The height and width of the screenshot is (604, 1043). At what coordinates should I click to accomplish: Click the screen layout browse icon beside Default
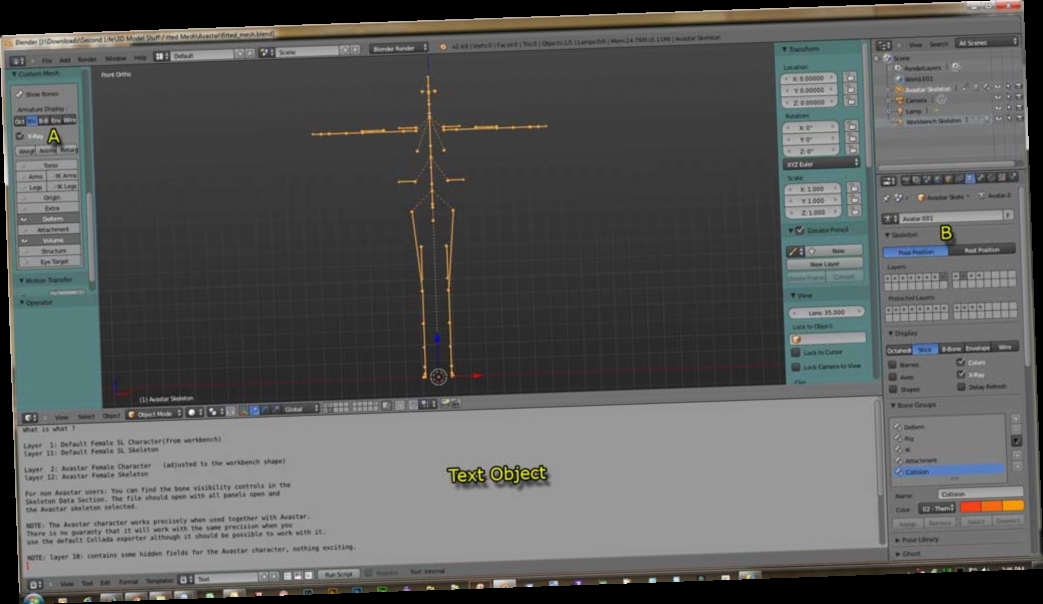click(160, 57)
